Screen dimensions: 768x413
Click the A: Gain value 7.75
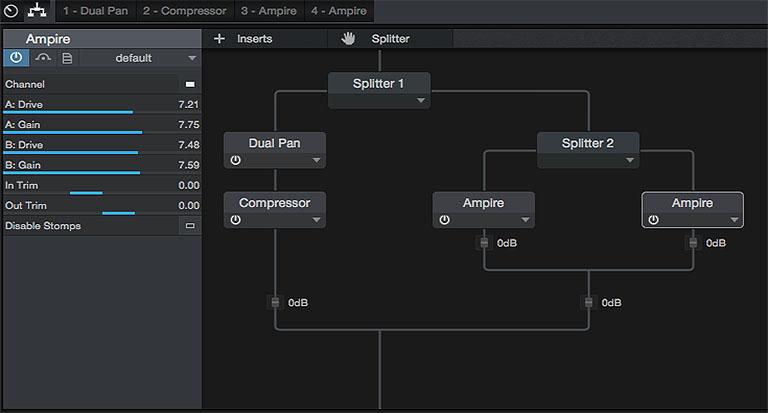pyautogui.click(x=189, y=124)
